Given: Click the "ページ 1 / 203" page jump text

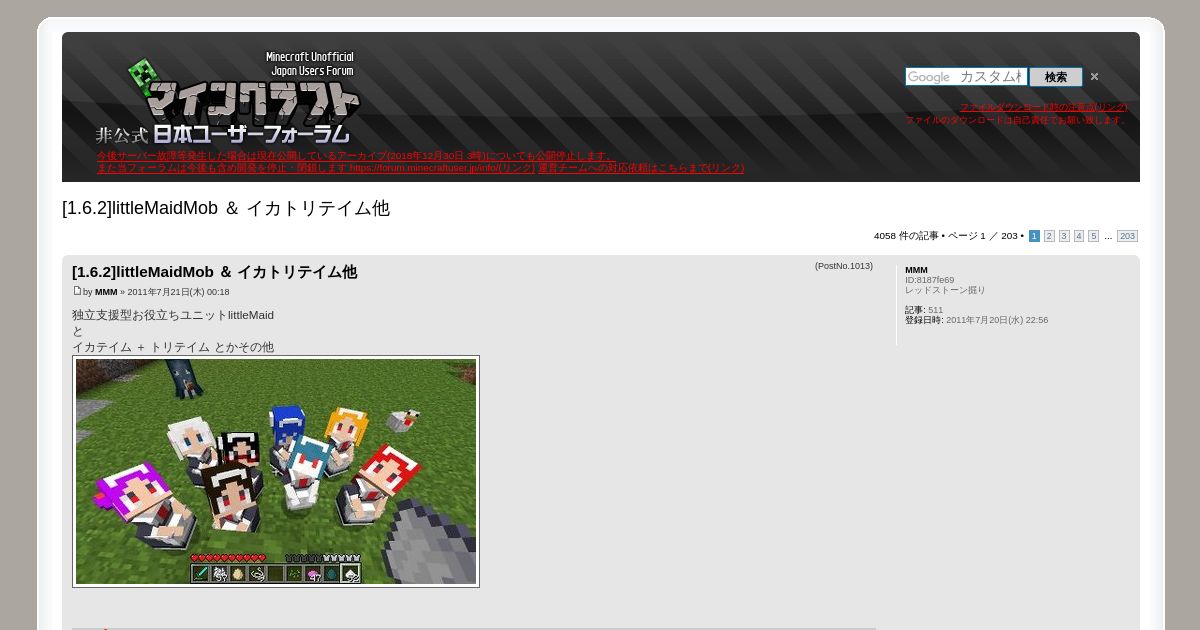Looking at the screenshot, I should click(x=982, y=236).
